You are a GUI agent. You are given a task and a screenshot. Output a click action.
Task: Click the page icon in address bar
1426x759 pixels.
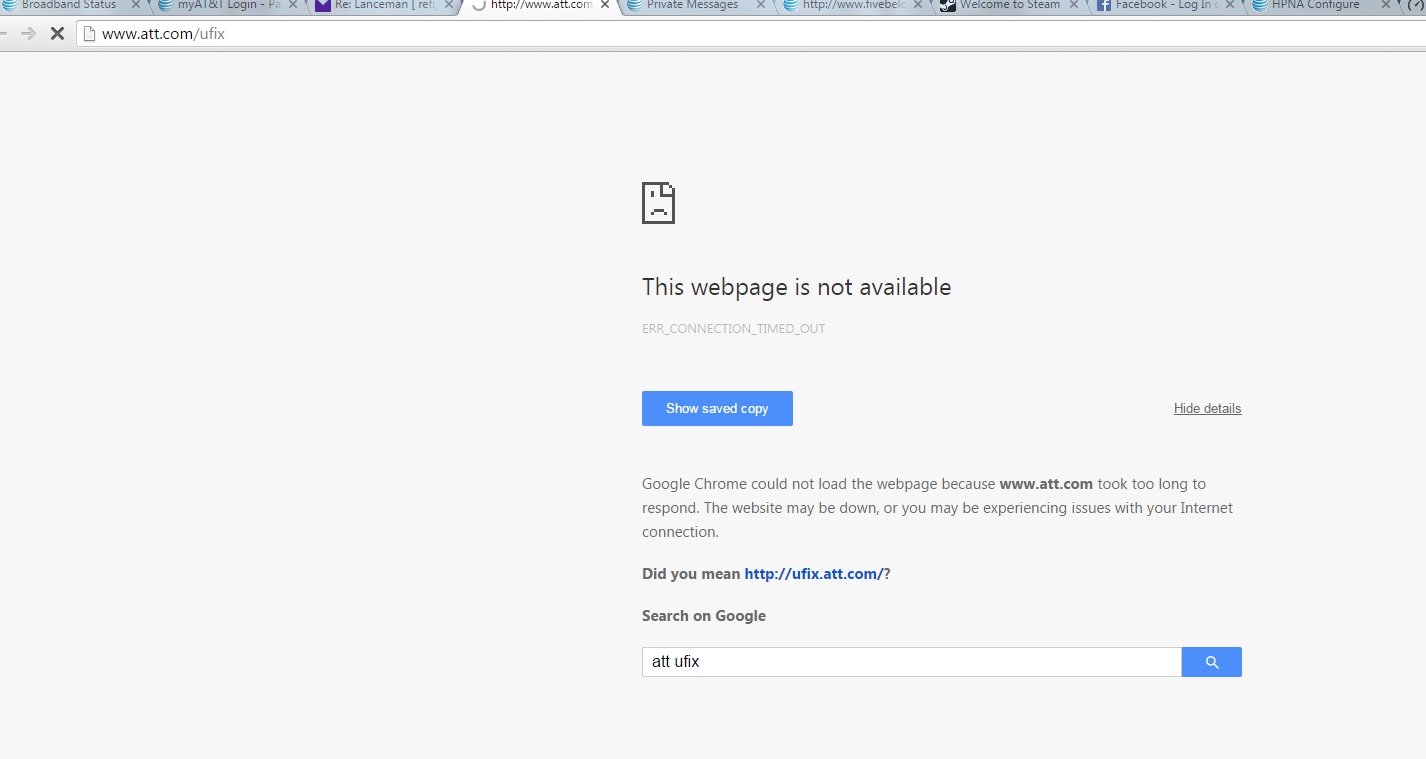(89, 34)
